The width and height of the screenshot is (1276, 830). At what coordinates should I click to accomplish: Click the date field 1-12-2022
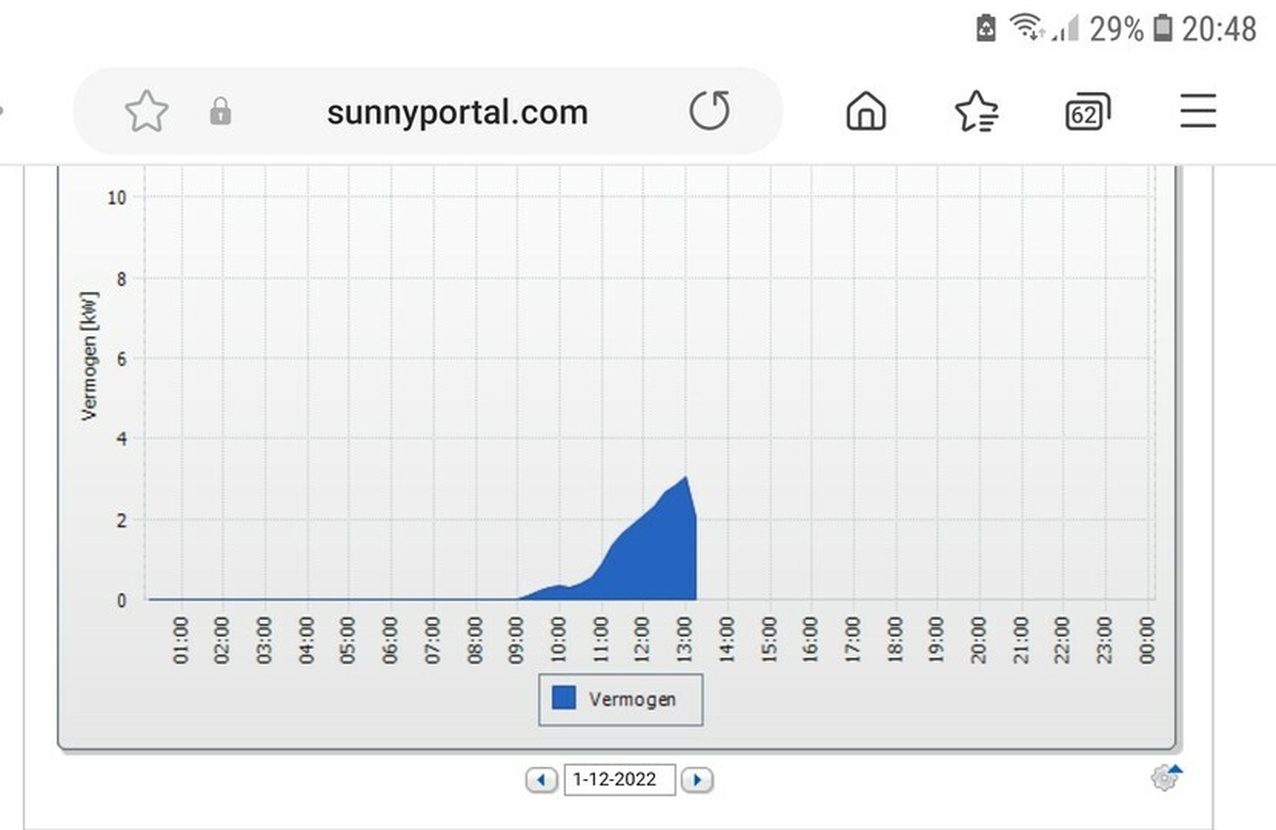tap(619, 780)
